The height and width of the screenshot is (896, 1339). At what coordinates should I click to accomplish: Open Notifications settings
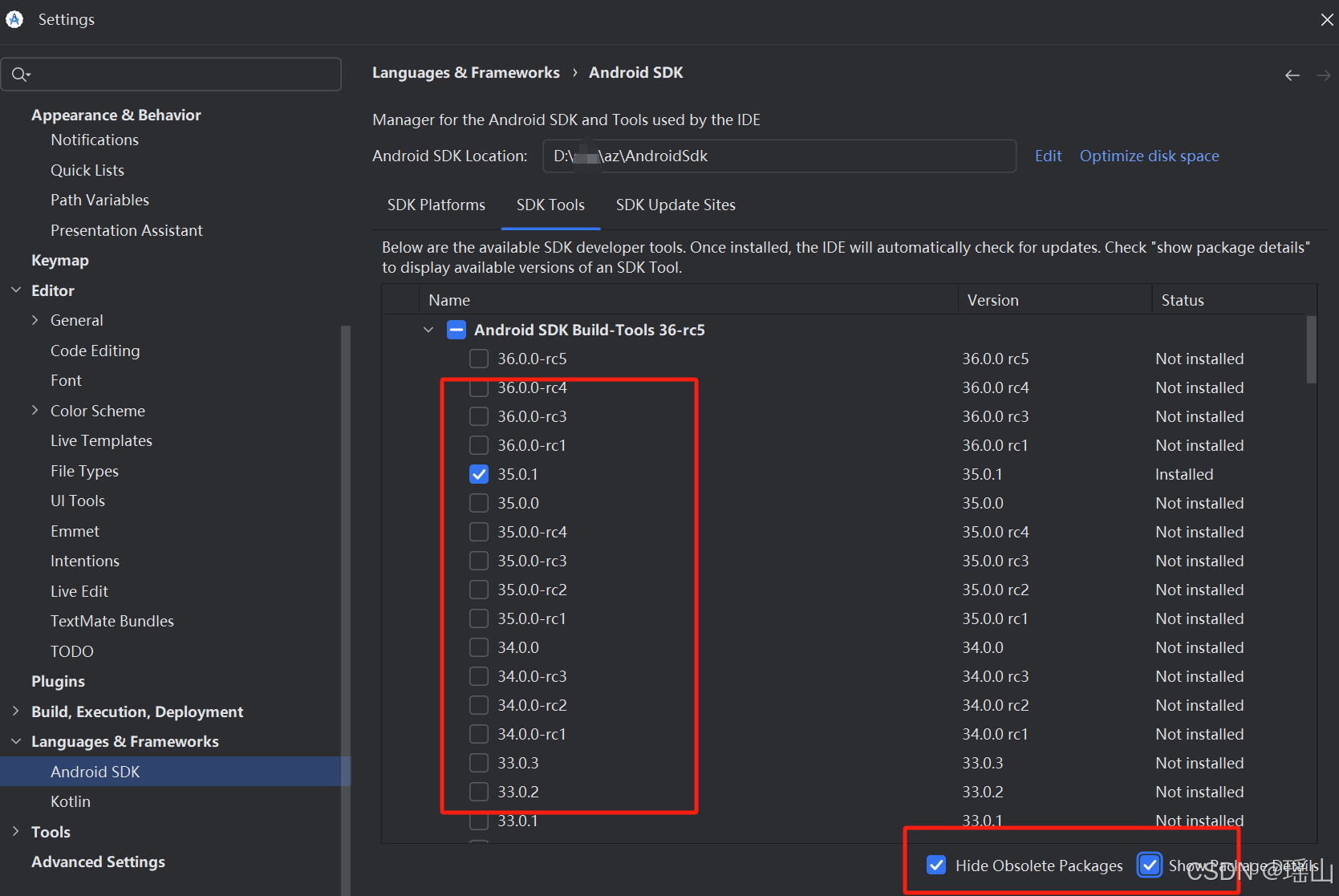tap(95, 140)
